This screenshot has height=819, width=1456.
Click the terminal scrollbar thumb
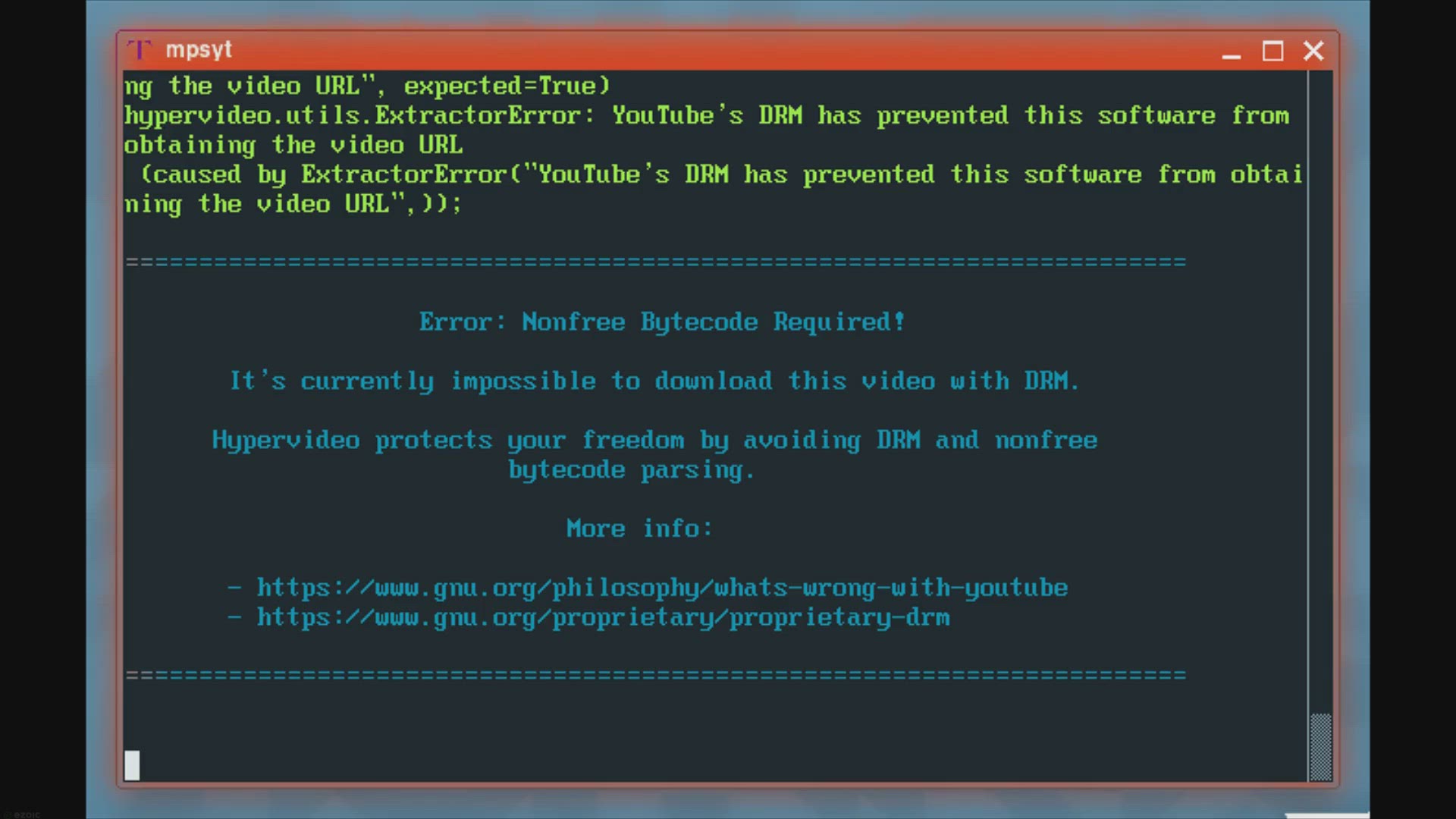[x=1321, y=746]
